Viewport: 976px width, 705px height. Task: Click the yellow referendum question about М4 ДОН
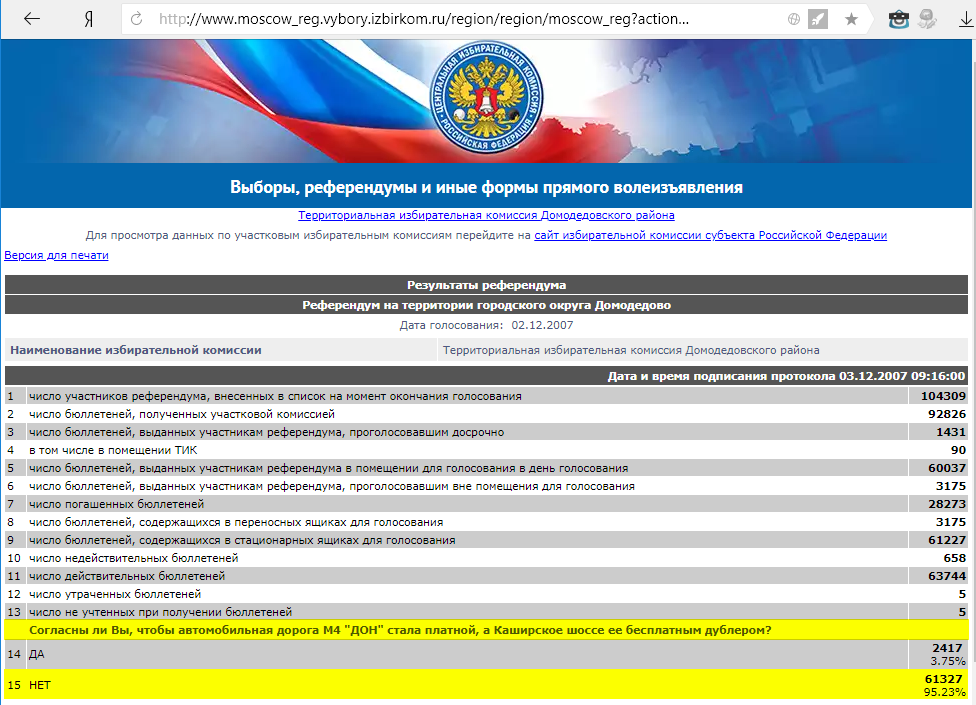point(400,630)
